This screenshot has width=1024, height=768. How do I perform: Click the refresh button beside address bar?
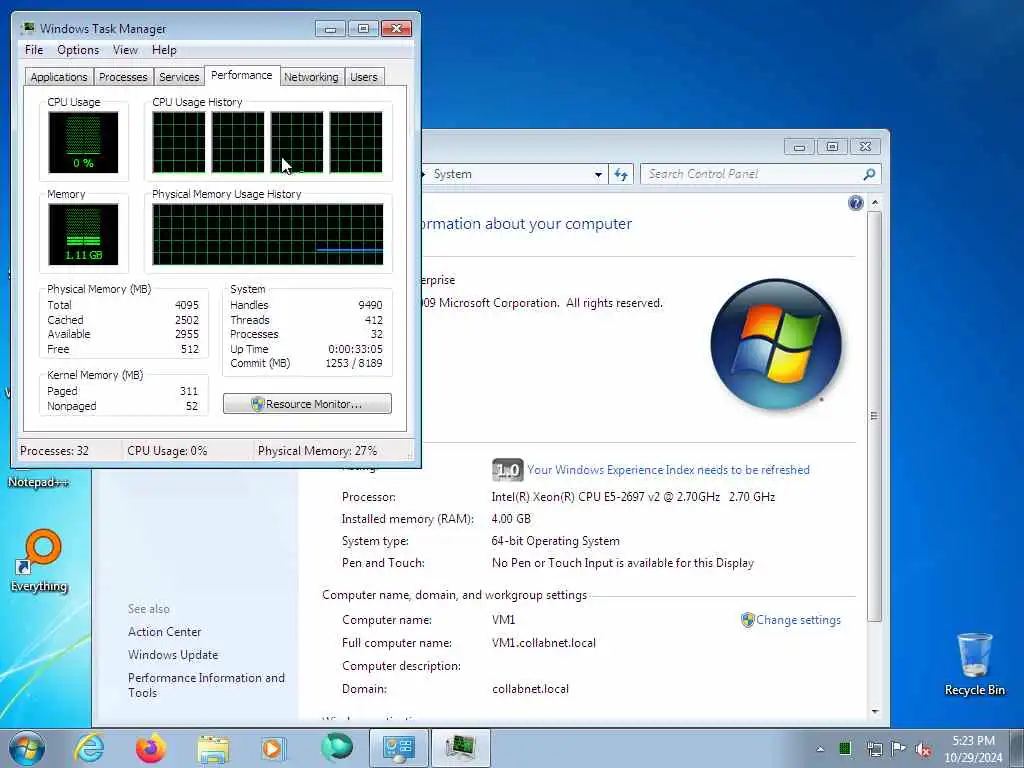[x=620, y=174]
